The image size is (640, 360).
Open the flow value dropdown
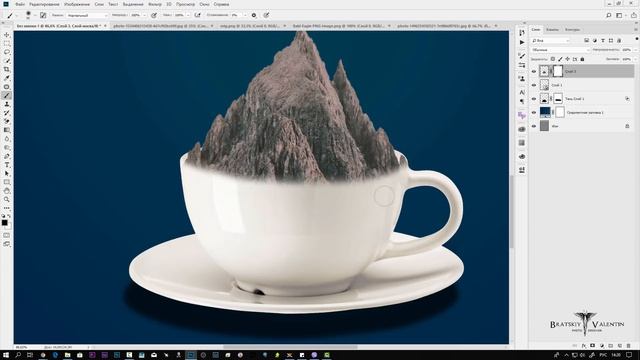(x=188, y=15)
